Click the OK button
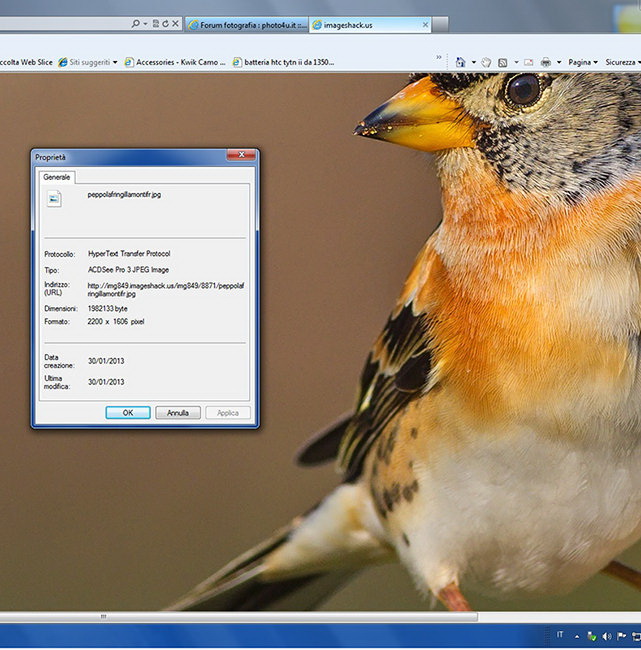 [128, 412]
